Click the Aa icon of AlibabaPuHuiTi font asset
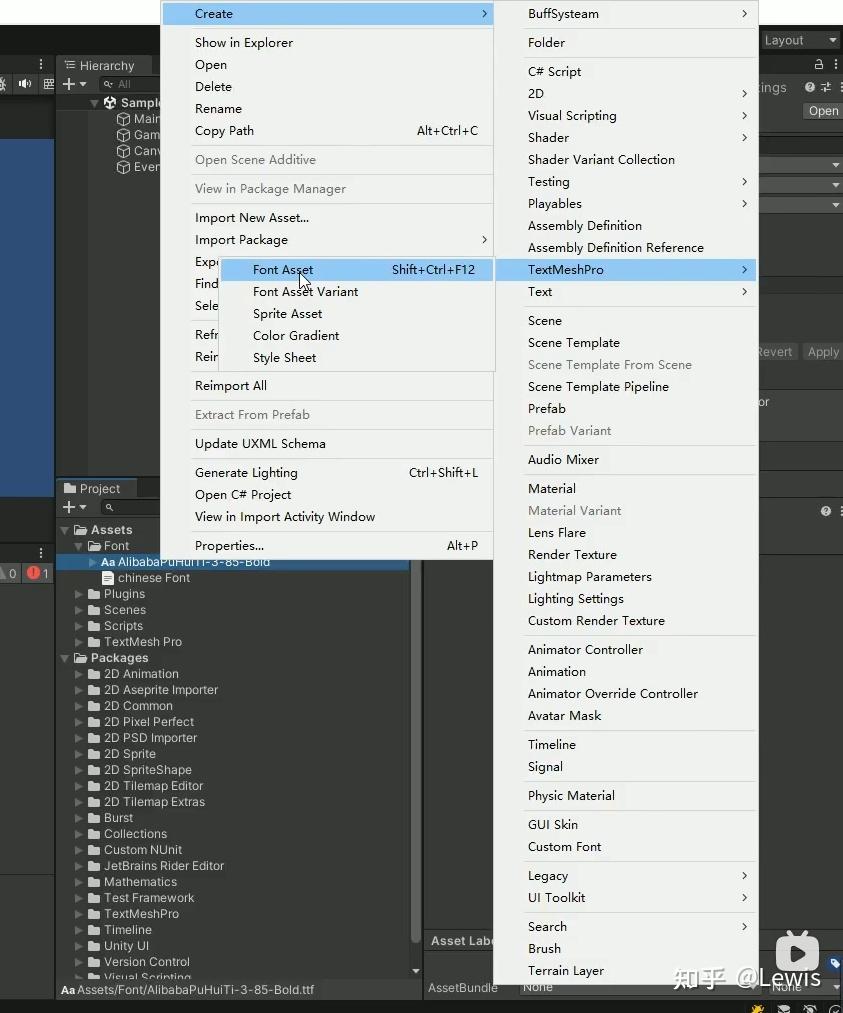This screenshot has height=1013, width=843. (x=109, y=561)
